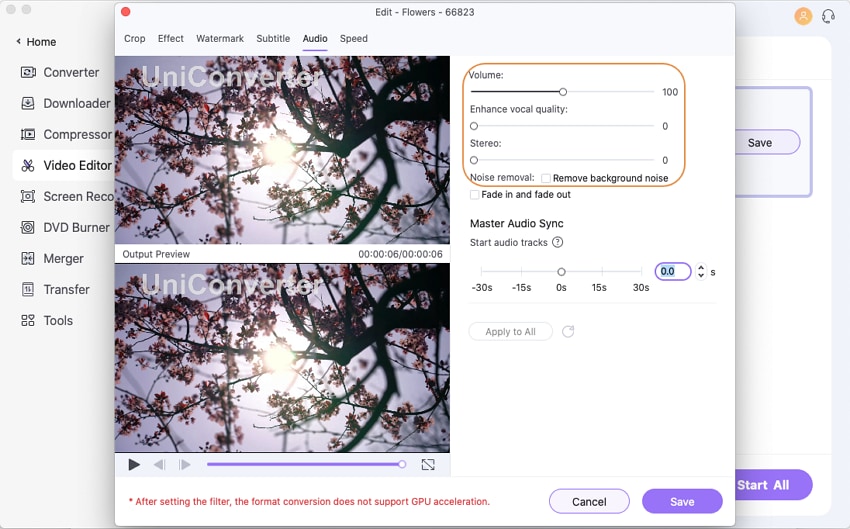
Task: Switch to the Crop tab
Action: (134, 38)
